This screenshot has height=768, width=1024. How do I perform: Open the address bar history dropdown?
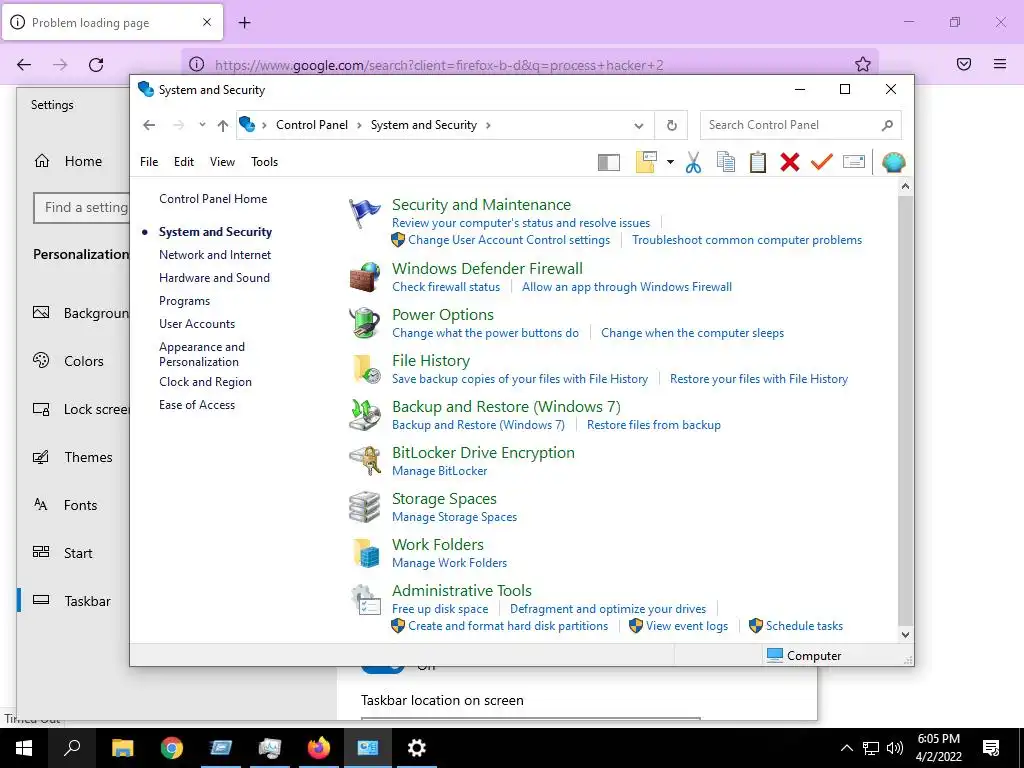click(x=639, y=125)
